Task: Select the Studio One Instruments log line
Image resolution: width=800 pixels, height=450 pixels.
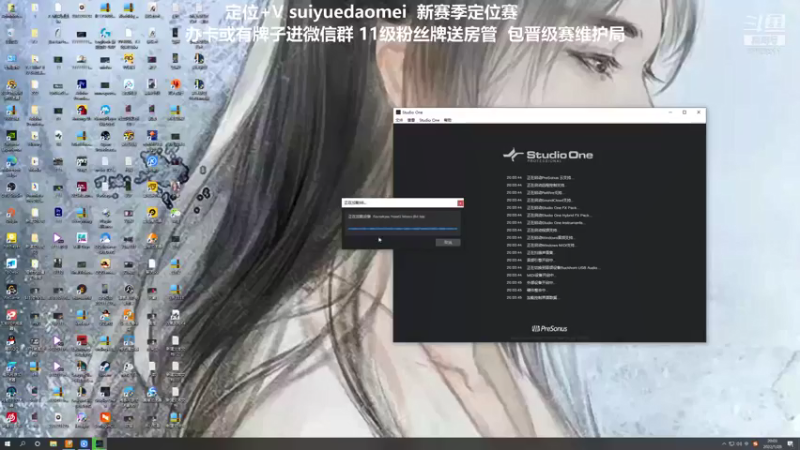Action: point(545,222)
